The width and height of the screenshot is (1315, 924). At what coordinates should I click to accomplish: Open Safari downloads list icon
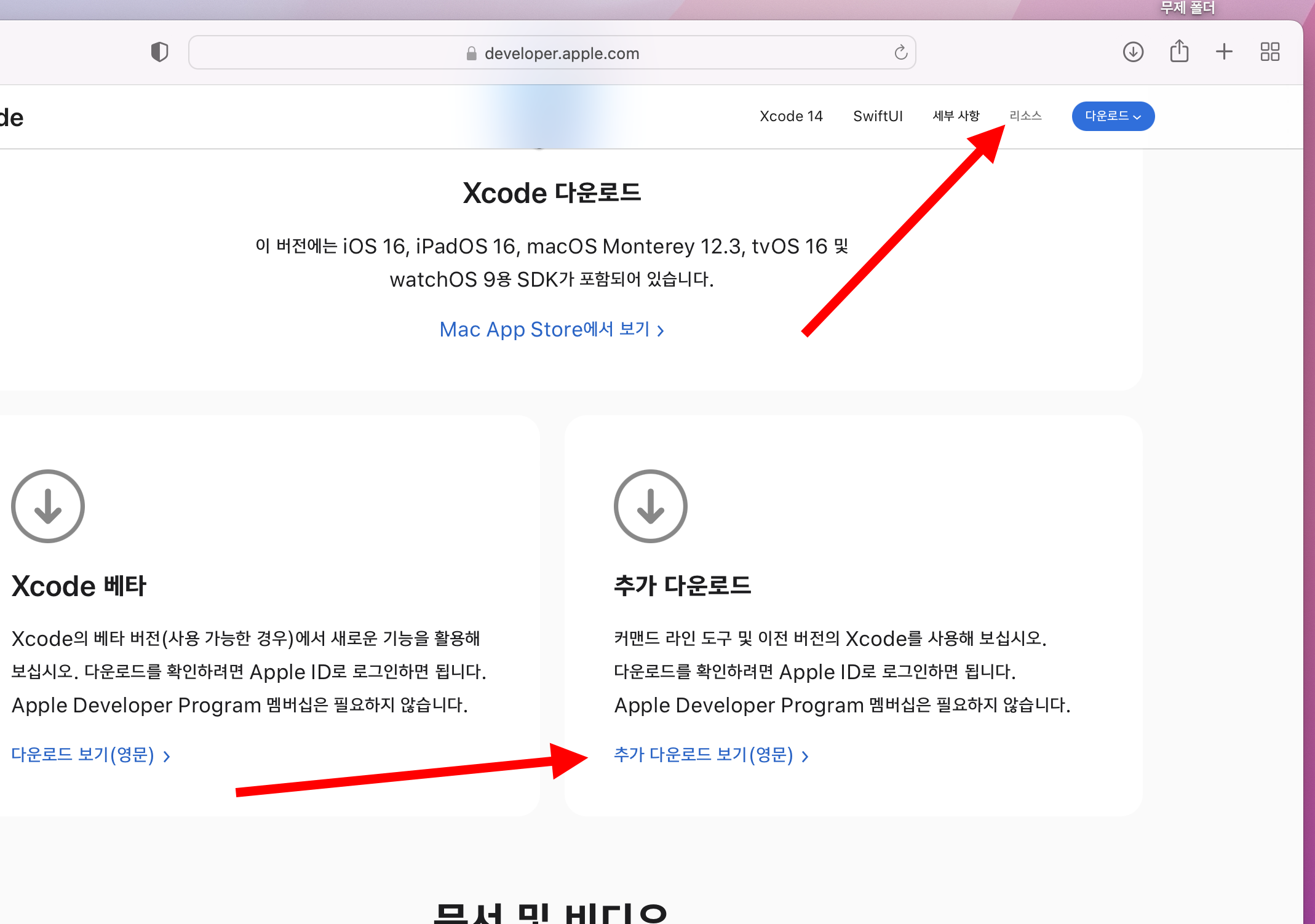pos(1133,52)
